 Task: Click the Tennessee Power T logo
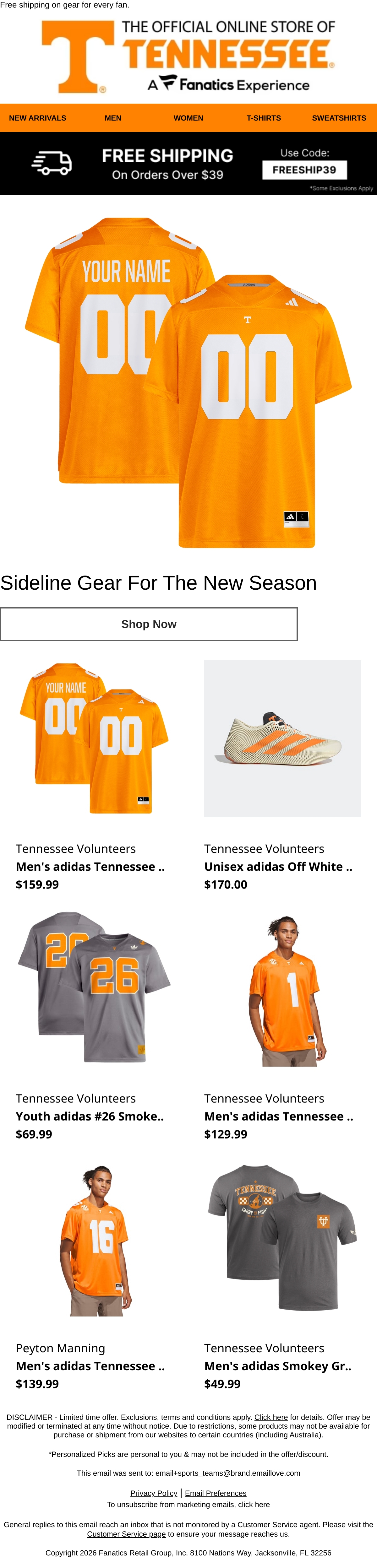tap(77, 57)
